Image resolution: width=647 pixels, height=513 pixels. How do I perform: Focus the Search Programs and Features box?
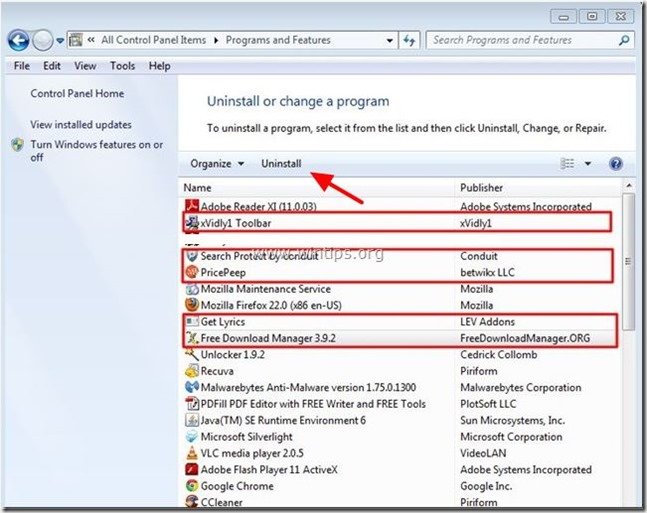point(530,40)
